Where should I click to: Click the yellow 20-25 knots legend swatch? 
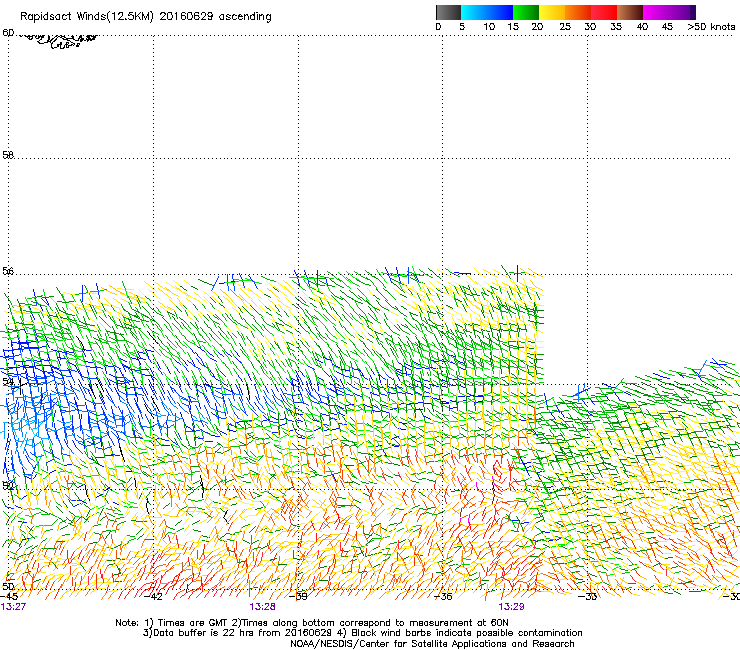point(552,12)
